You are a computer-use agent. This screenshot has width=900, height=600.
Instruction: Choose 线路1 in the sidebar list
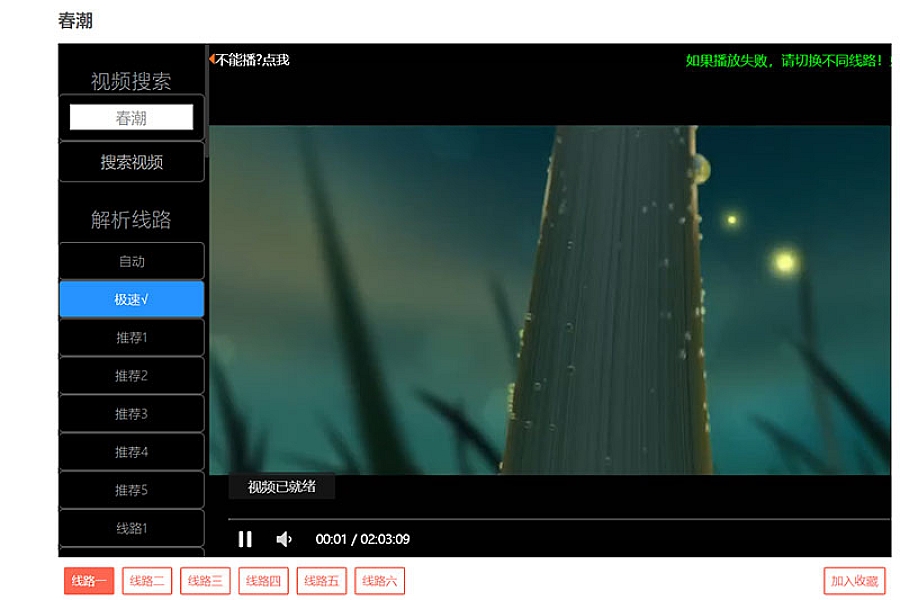pos(131,528)
